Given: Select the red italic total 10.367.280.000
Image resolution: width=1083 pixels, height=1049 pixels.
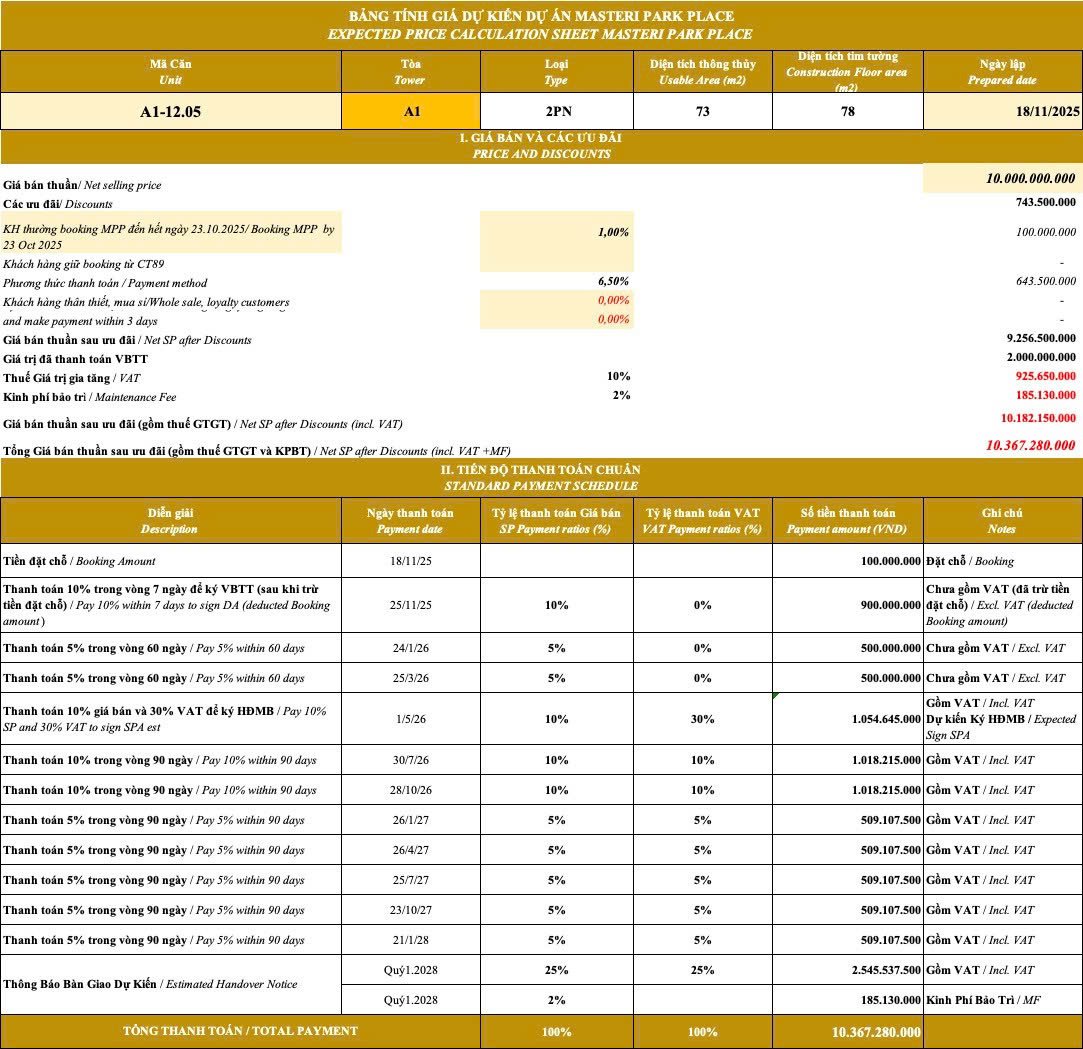Looking at the screenshot, I should [1030, 446].
